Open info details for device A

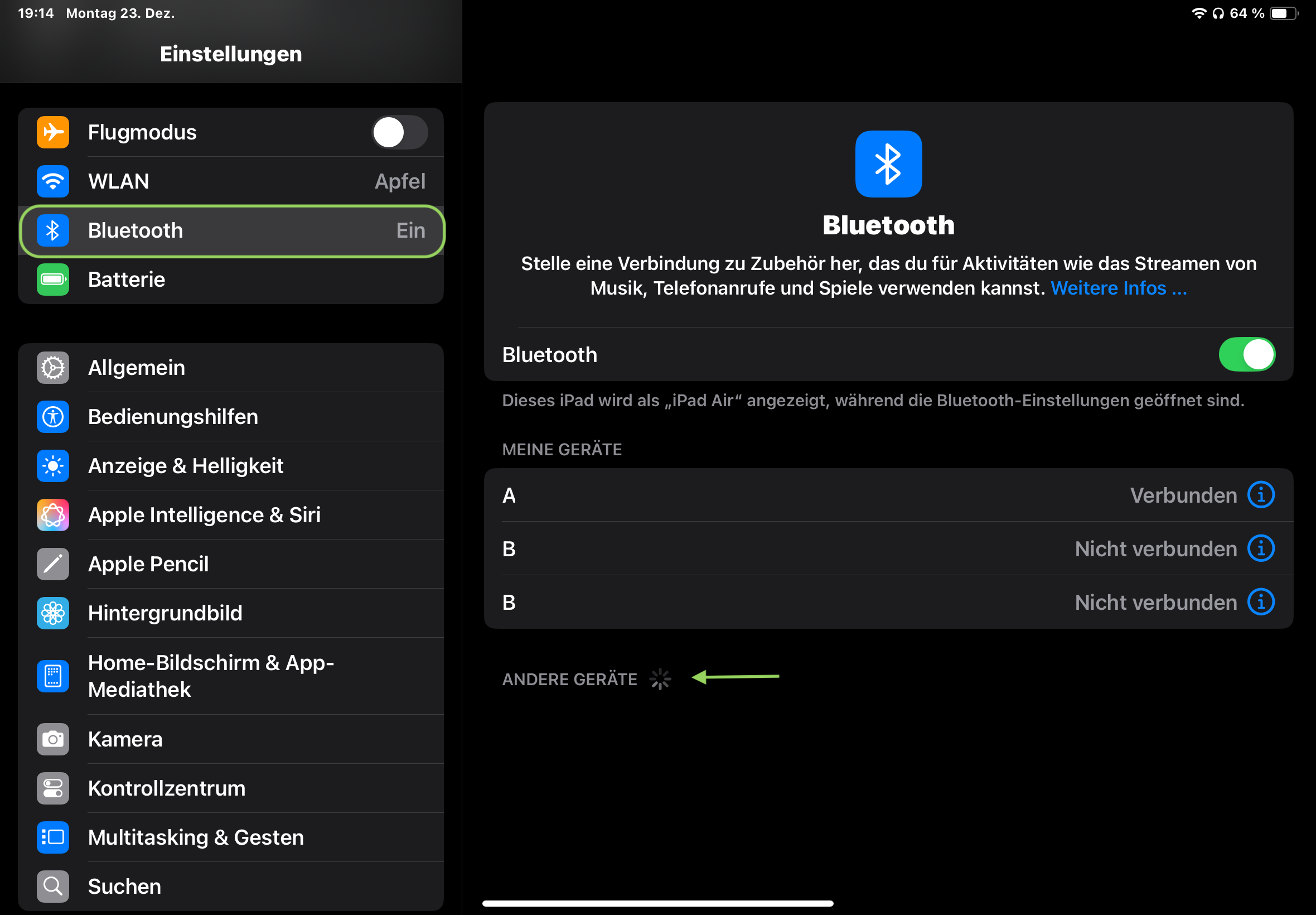[1260, 495]
